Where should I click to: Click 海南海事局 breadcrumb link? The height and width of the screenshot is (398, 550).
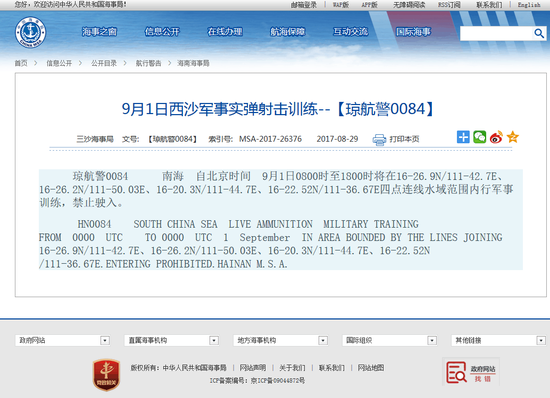[x=193, y=63]
